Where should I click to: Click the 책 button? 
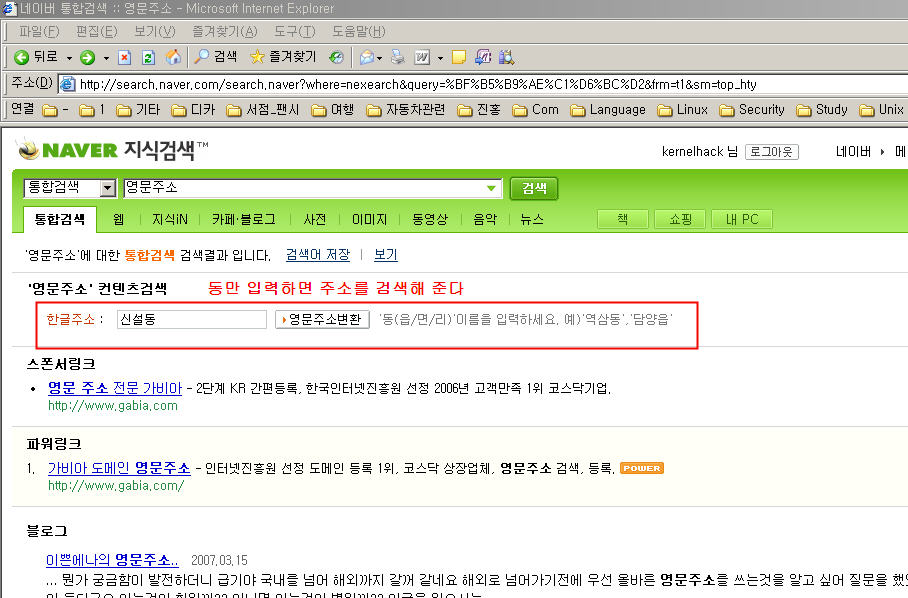[623, 219]
